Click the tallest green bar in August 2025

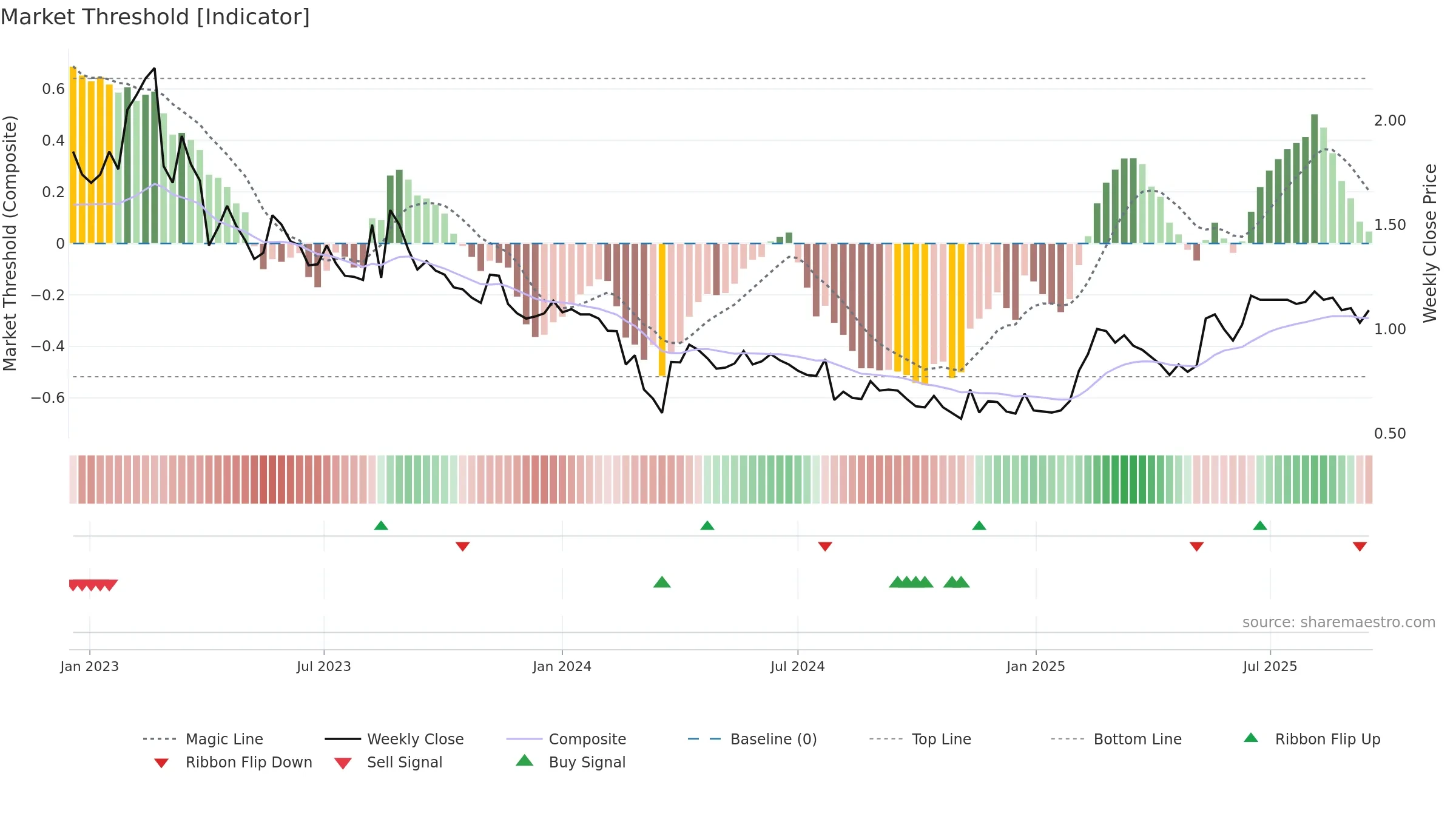coord(1315,179)
